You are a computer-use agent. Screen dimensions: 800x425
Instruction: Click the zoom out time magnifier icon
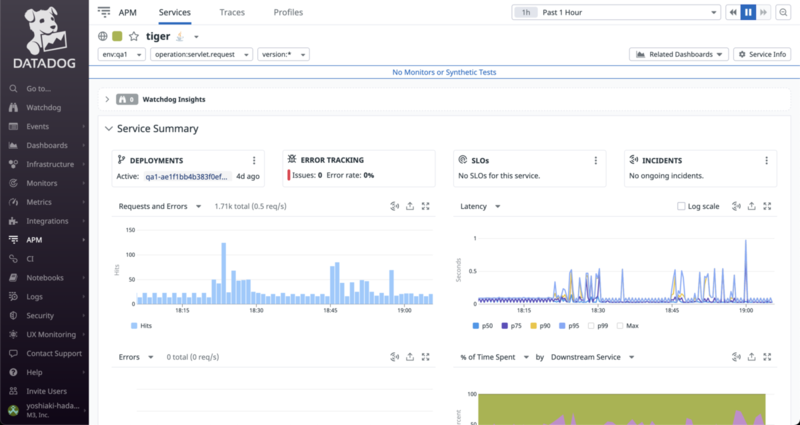[783, 12]
